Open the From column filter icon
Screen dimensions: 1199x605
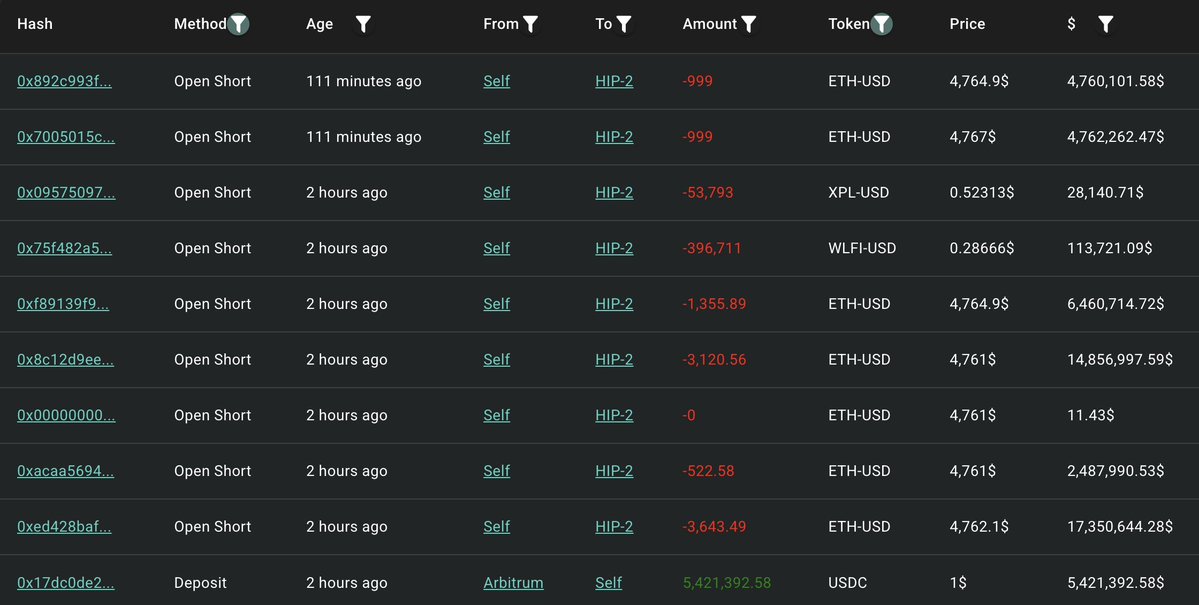[530, 24]
